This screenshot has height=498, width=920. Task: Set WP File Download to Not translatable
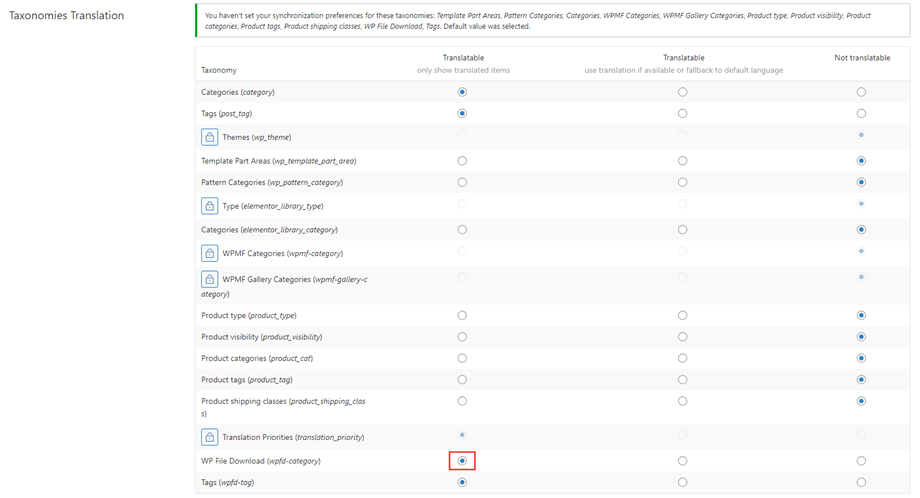(861, 461)
